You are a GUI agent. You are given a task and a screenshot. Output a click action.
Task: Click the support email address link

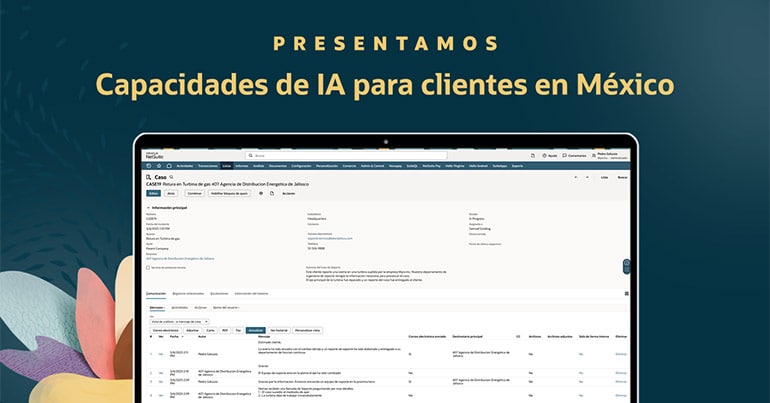[330, 238]
